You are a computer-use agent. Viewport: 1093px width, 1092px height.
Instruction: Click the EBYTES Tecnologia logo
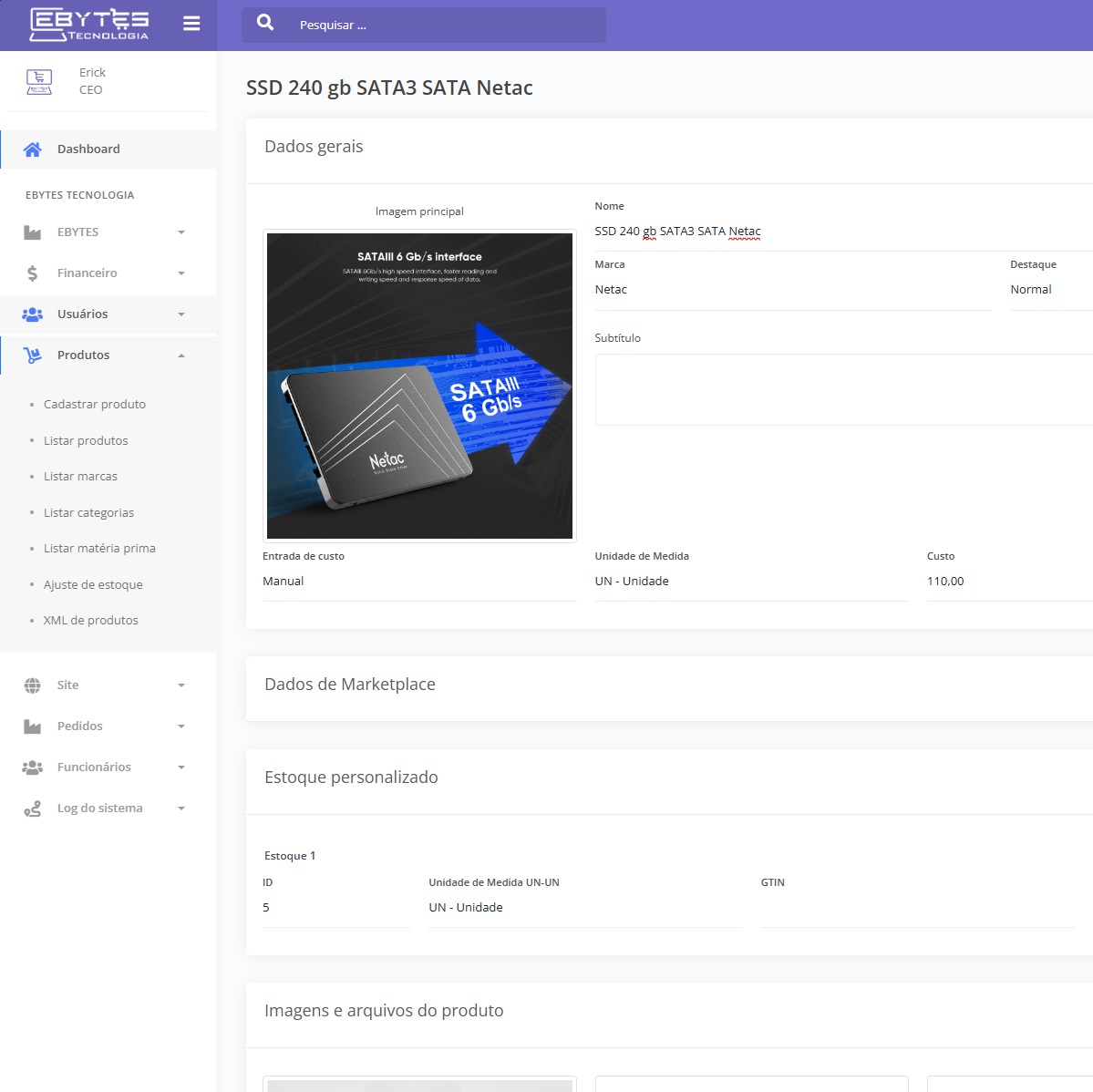(x=89, y=25)
